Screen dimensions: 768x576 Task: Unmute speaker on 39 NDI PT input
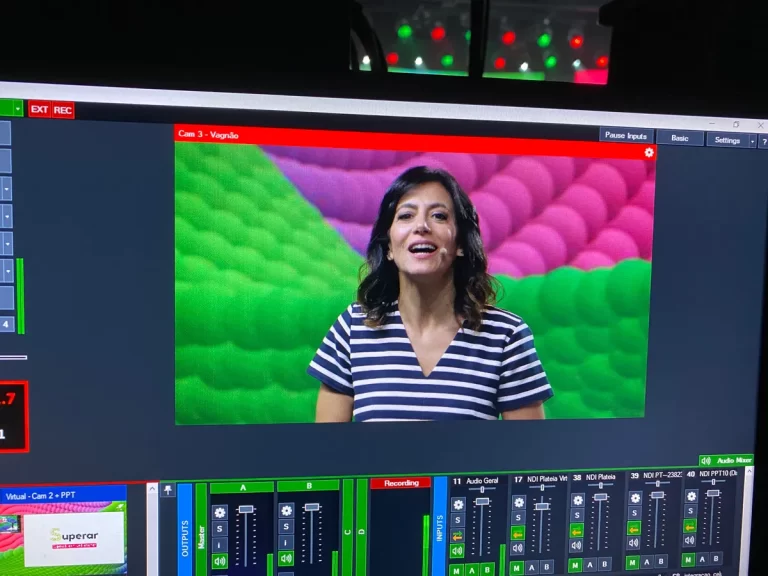[x=634, y=543]
